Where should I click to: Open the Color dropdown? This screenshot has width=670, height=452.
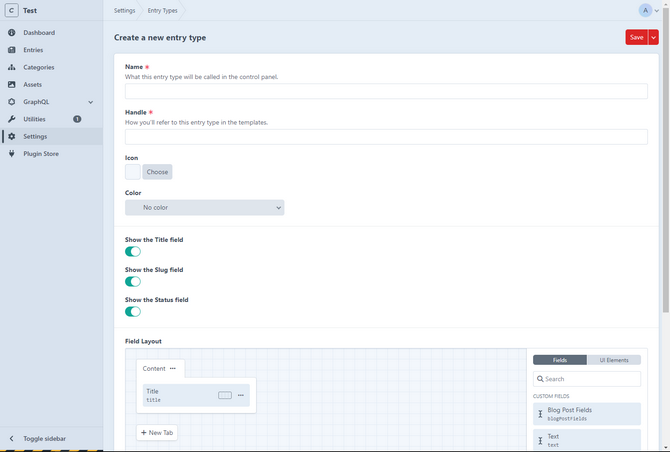pos(204,208)
